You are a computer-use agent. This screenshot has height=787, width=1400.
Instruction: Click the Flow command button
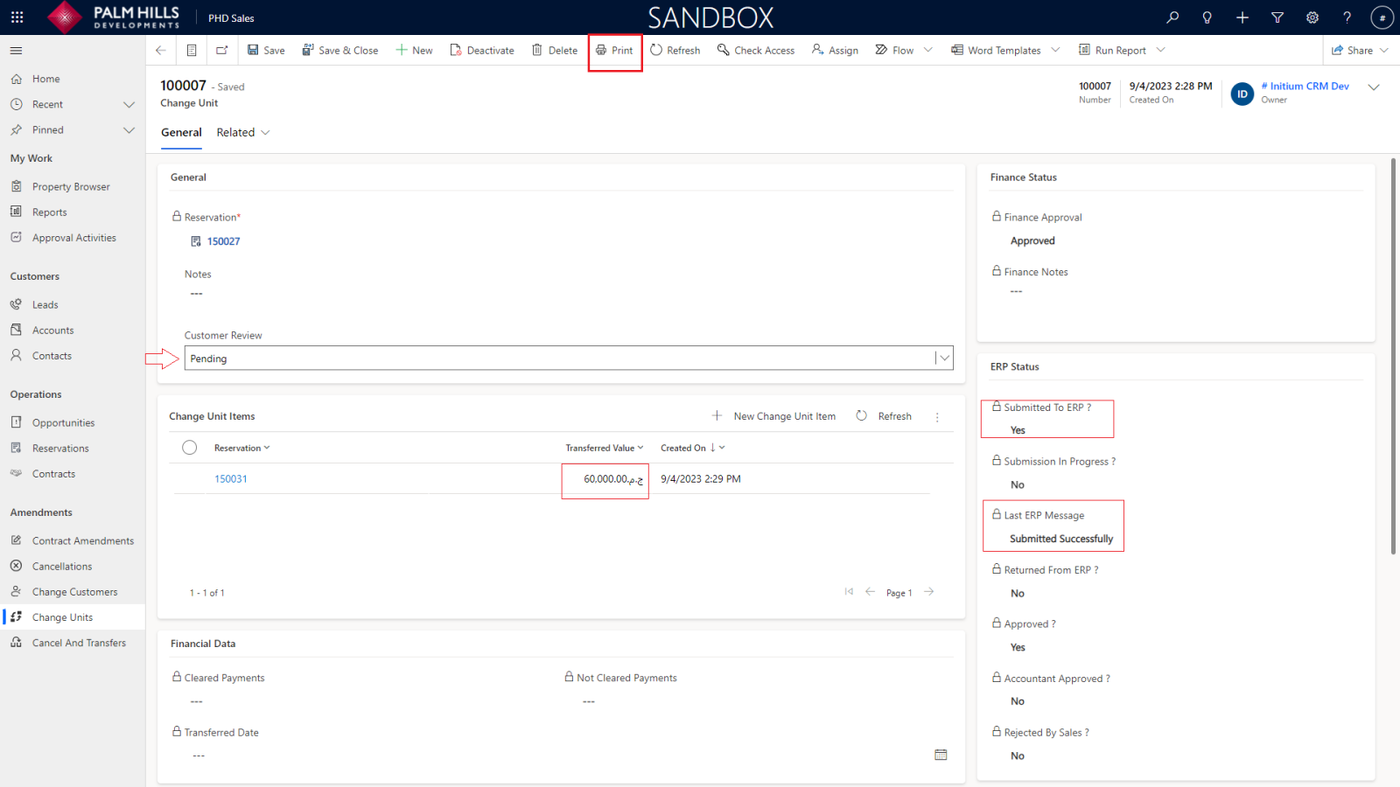click(x=894, y=50)
